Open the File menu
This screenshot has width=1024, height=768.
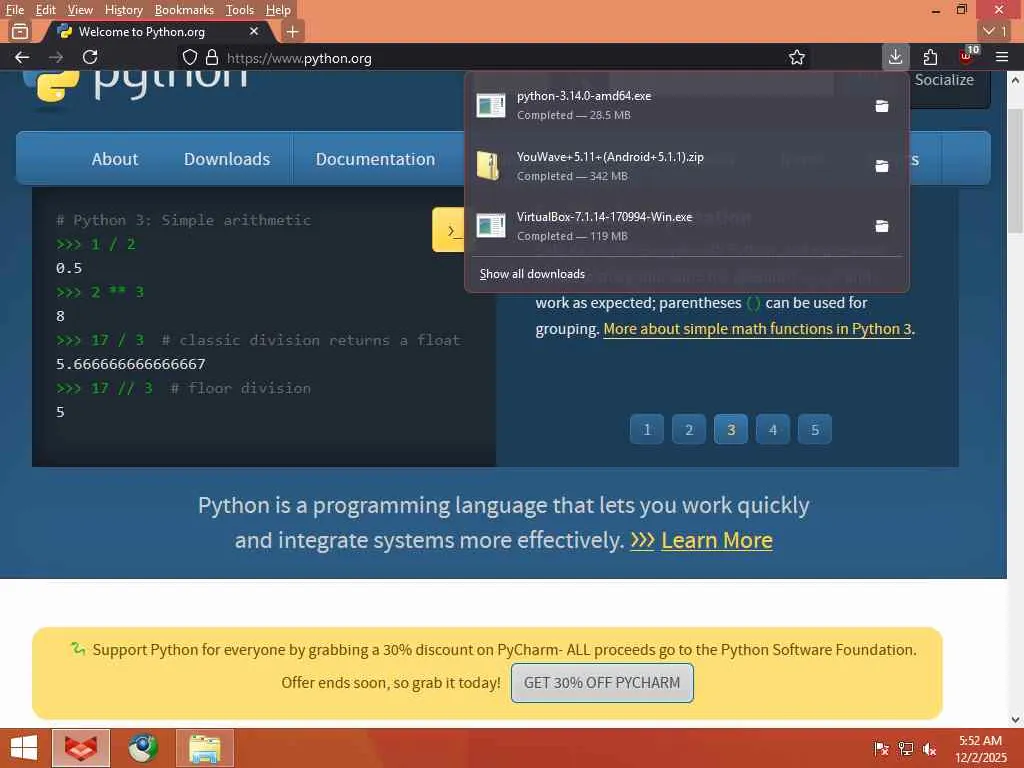point(14,10)
